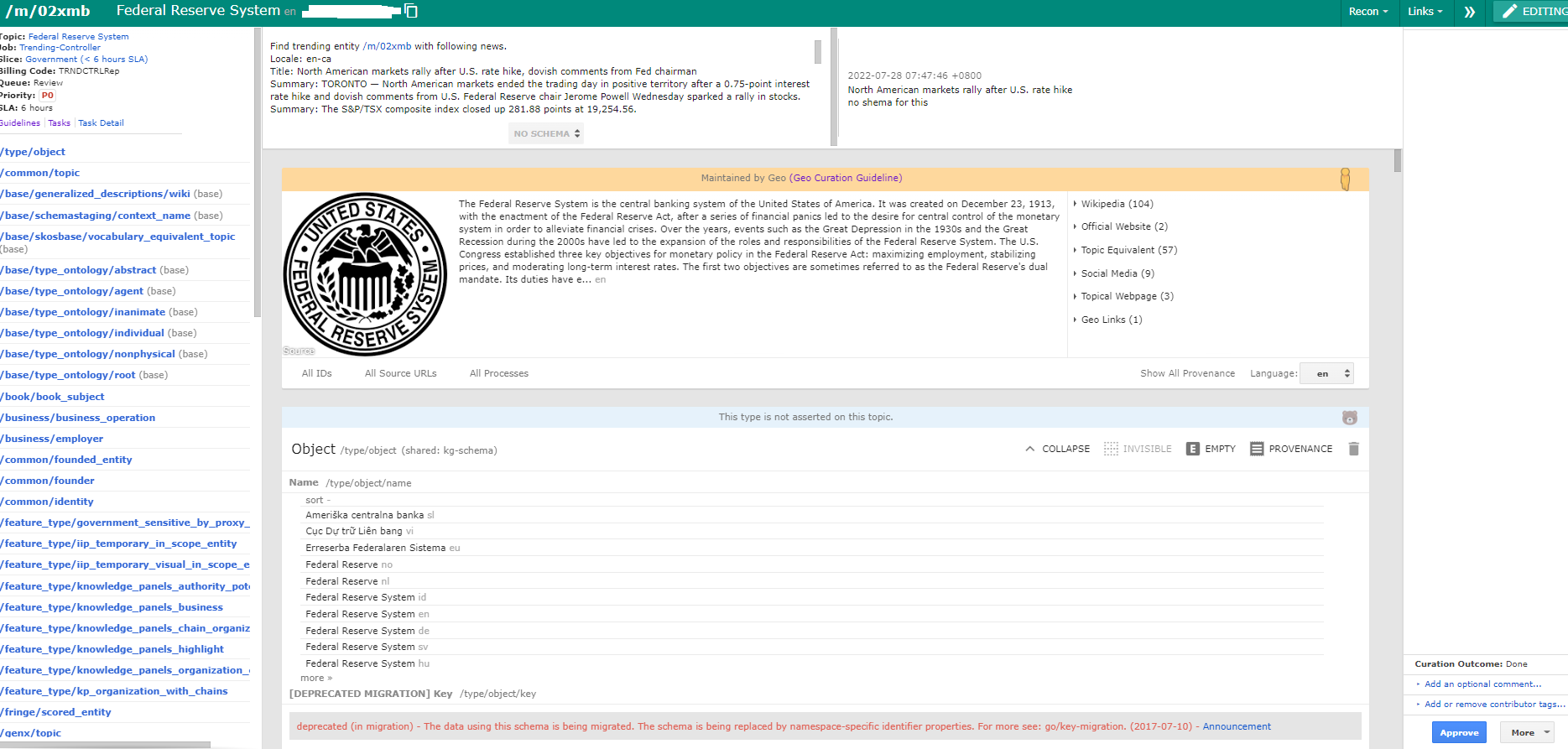This screenshot has height=749, width=1568.
Task: Select /business/business_operation type
Action: click(78, 418)
